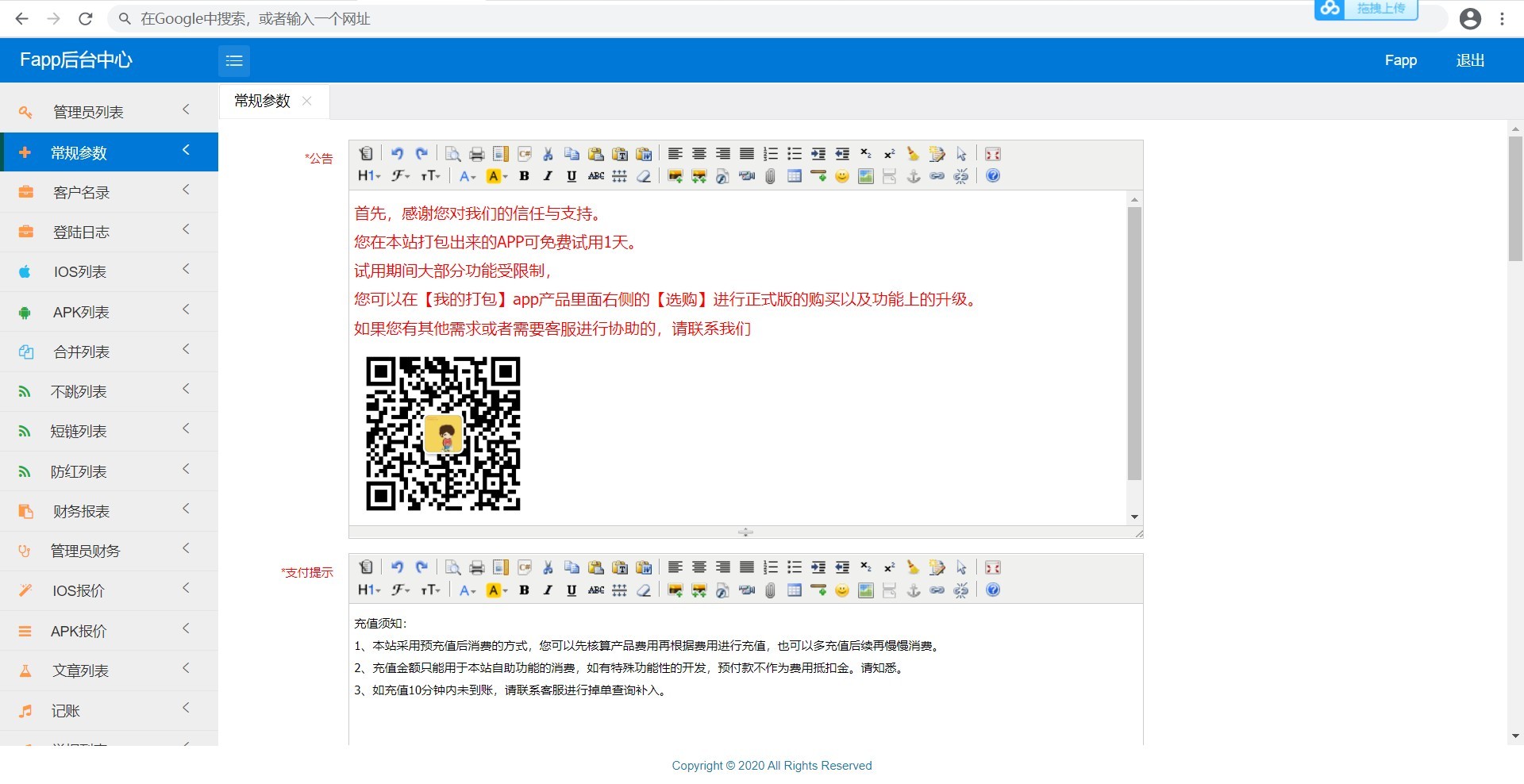This screenshot has height=784, width=1524.
Task: Open font size dropdown in 公告 editor
Action: 430,176
